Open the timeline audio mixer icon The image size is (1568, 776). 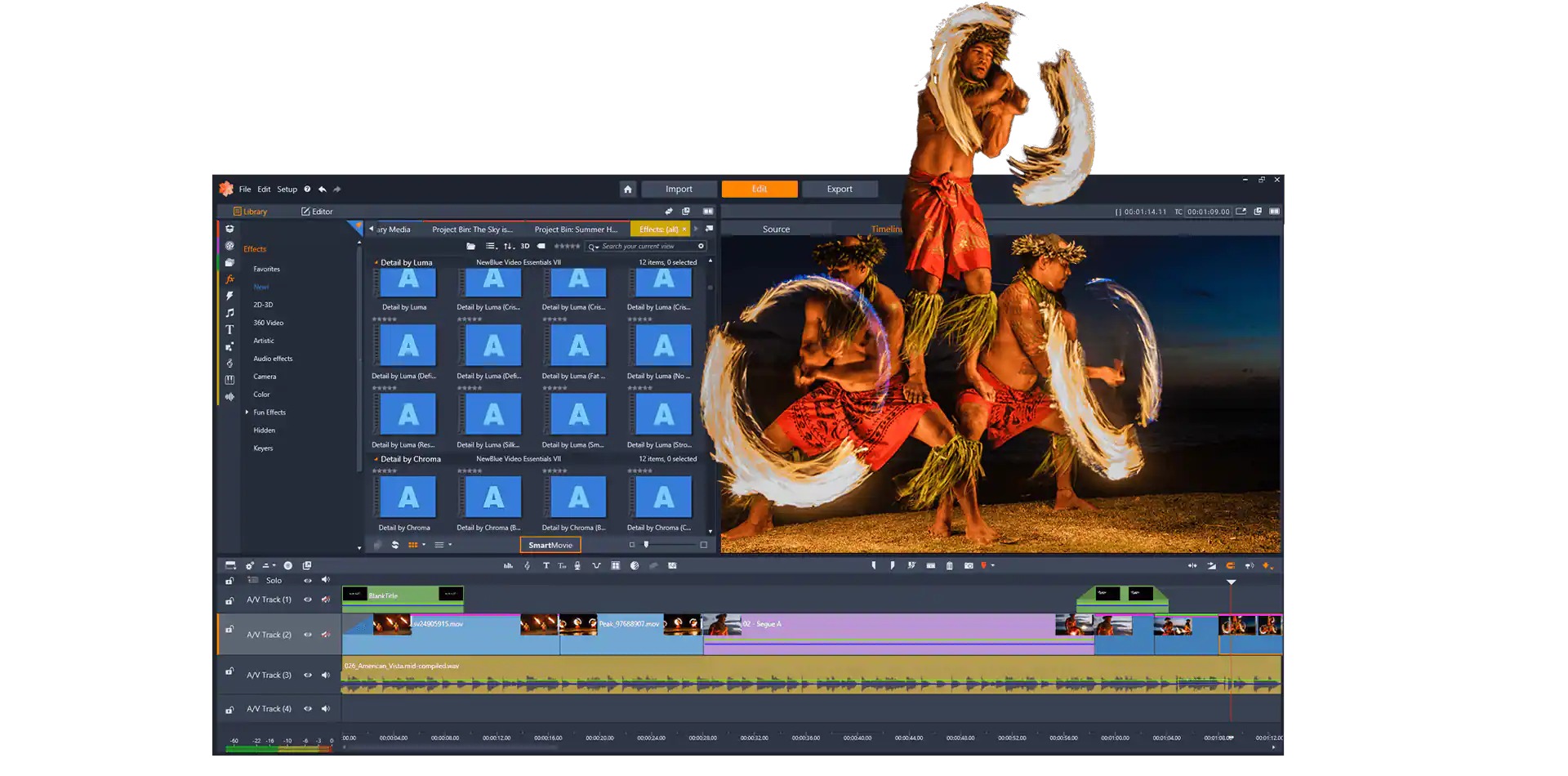508,565
